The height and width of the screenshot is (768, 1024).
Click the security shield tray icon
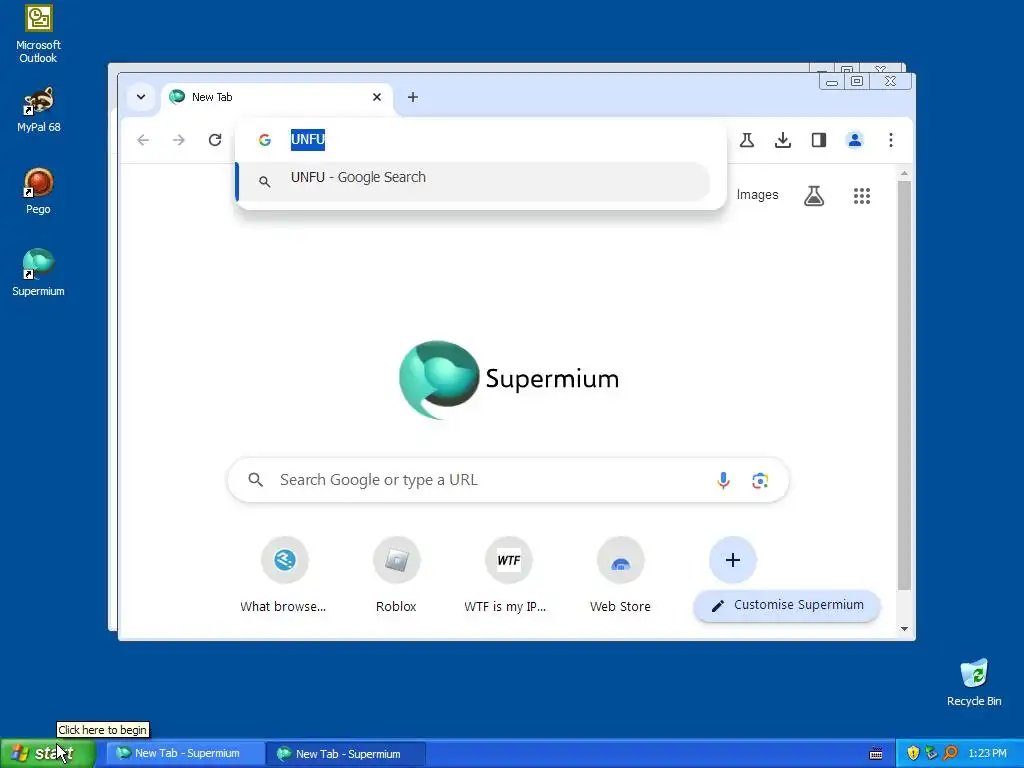[913, 754]
